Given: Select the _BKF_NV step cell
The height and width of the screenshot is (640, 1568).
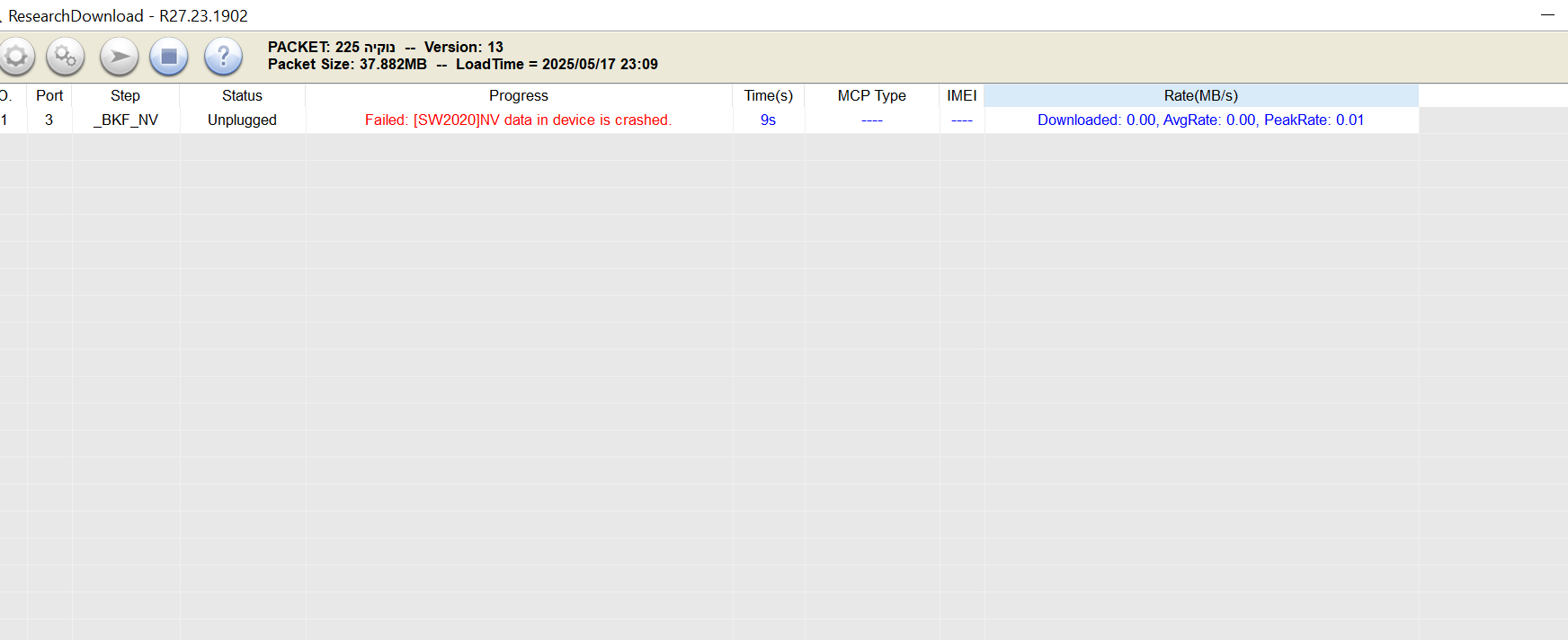Looking at the screenshot, I should pyautogui.click(x=126, y=120).
